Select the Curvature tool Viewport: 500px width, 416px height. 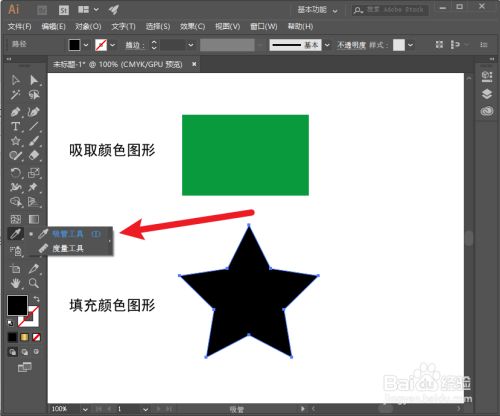pos(34,111)
